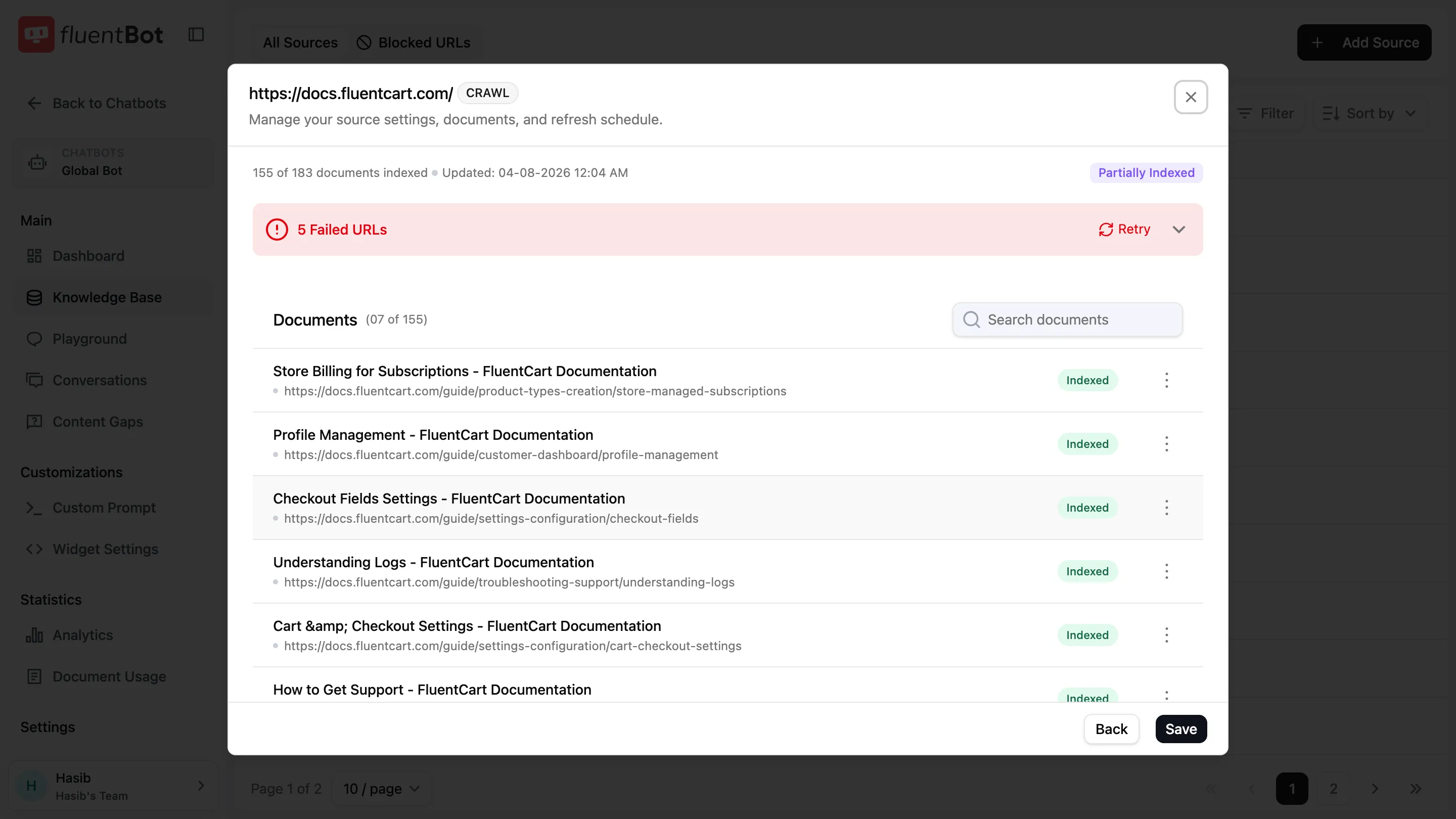Viewport: 1456px width, 819px height.
Task: Click the Custom Prompt terminal icon
Action: point(34,508)
